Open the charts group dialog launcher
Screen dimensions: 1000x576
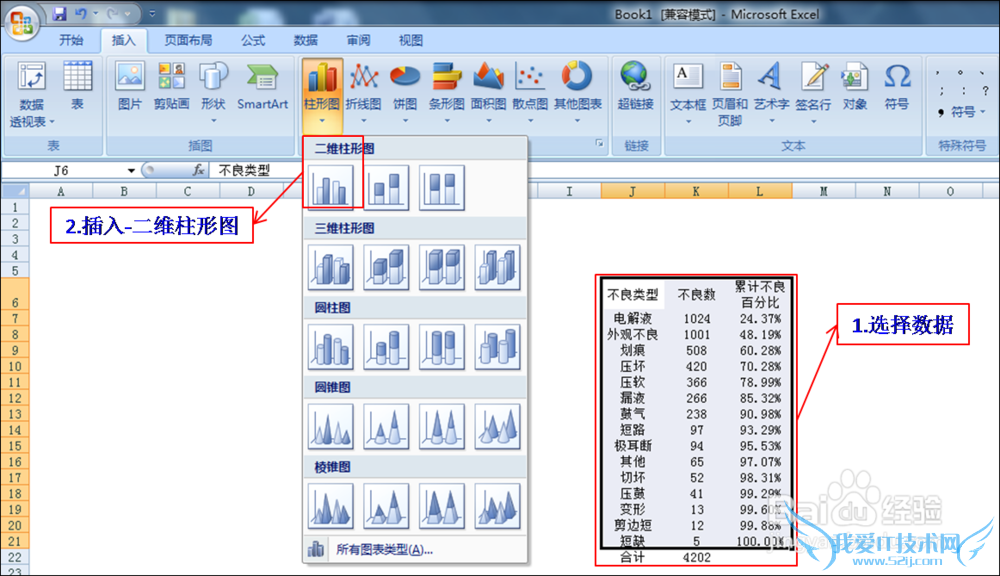[x=599, y=144]
